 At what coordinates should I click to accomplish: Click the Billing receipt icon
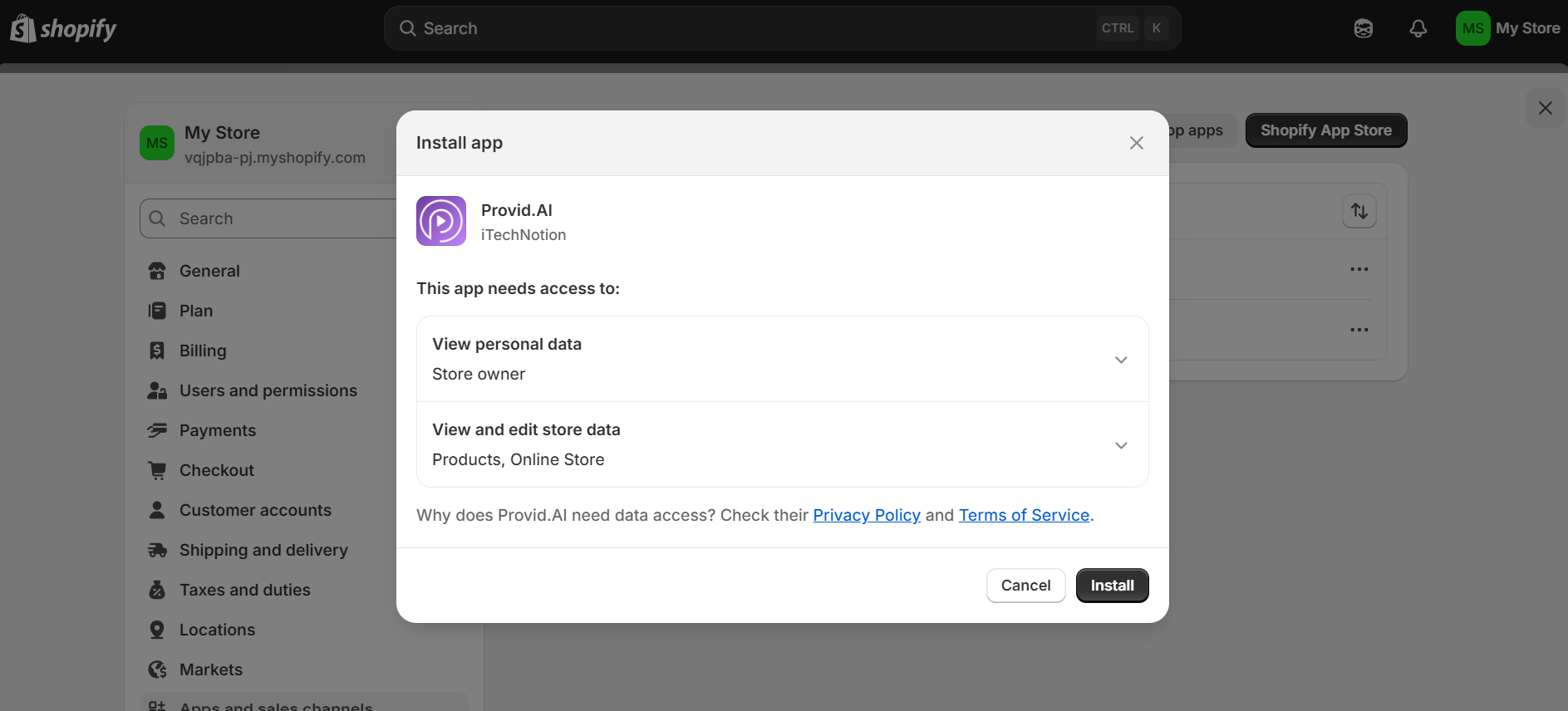pos(157,351)
